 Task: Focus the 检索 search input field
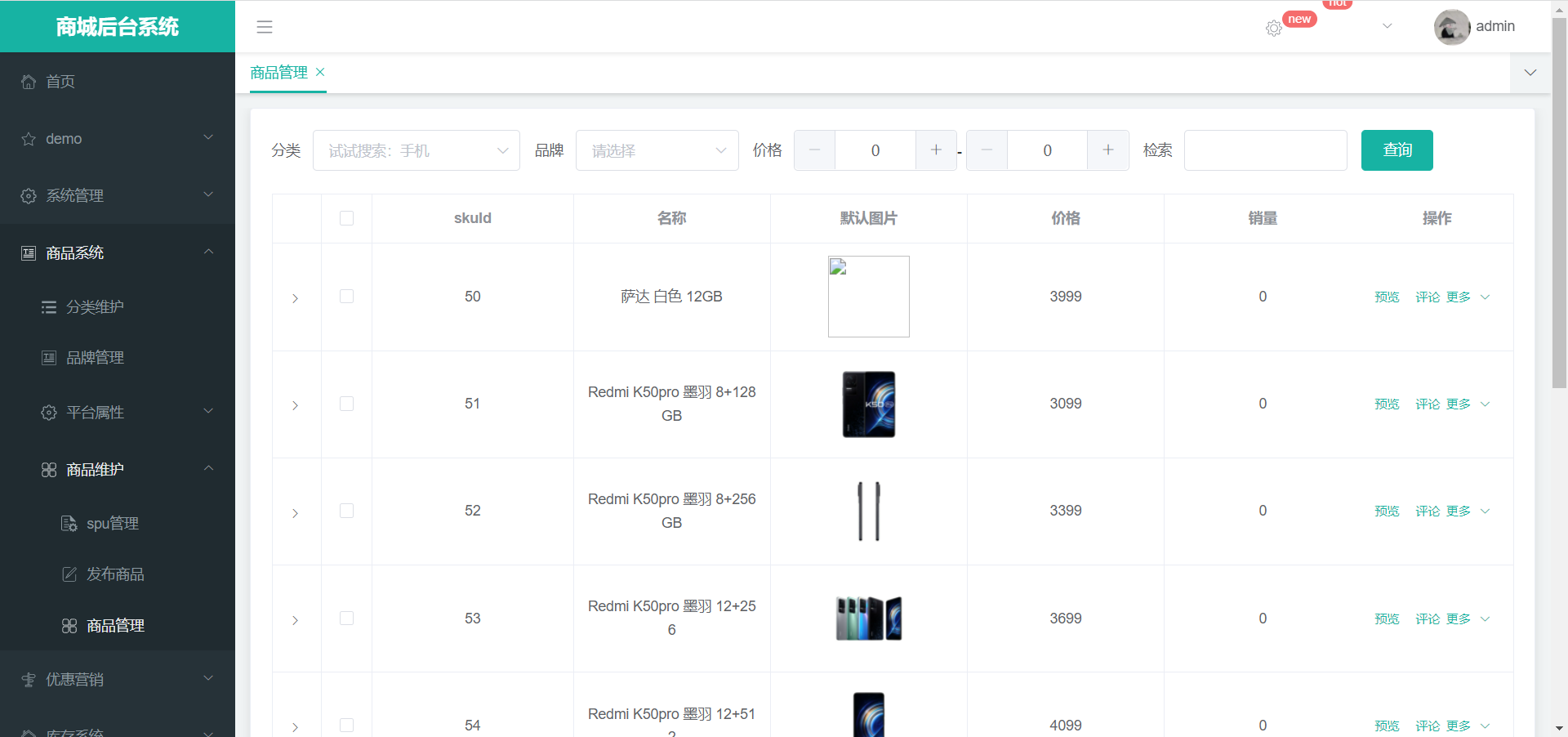coord(1265,150)
